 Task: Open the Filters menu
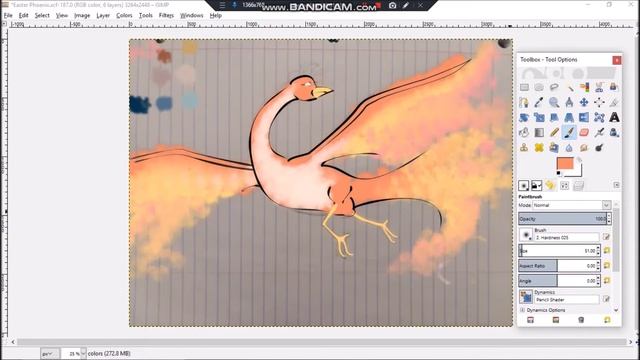[166, 16]
